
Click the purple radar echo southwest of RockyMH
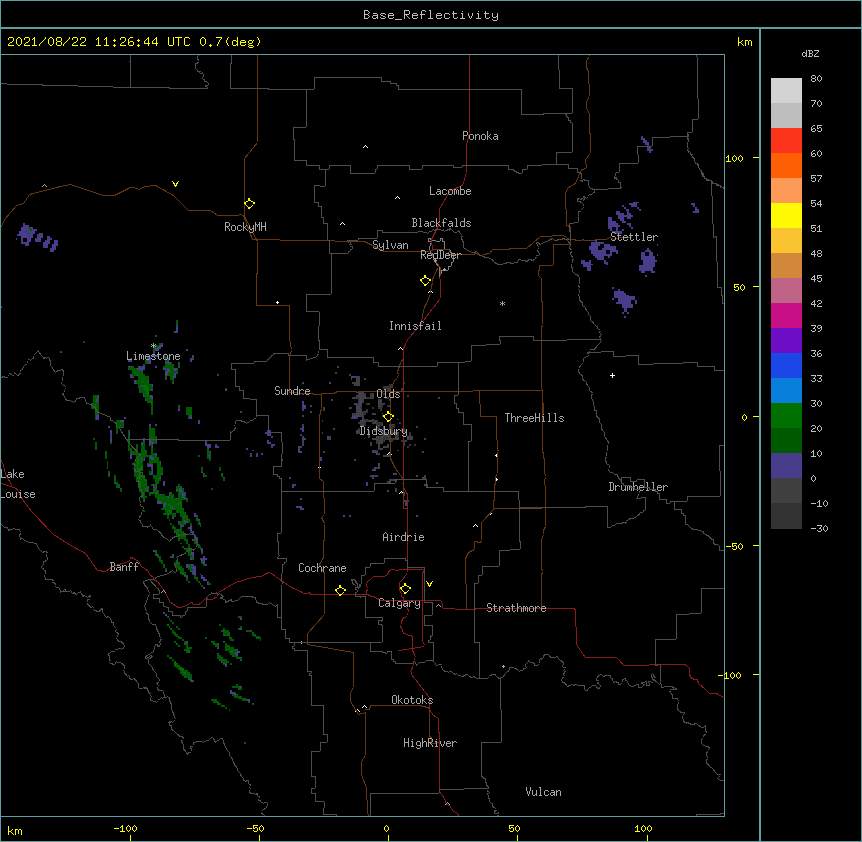point(37,236)
